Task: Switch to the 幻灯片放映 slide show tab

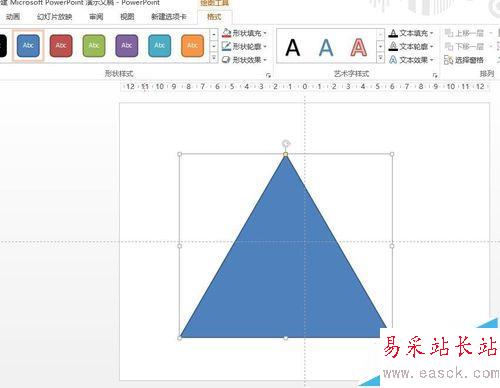Action: click(x=54, y=17)
